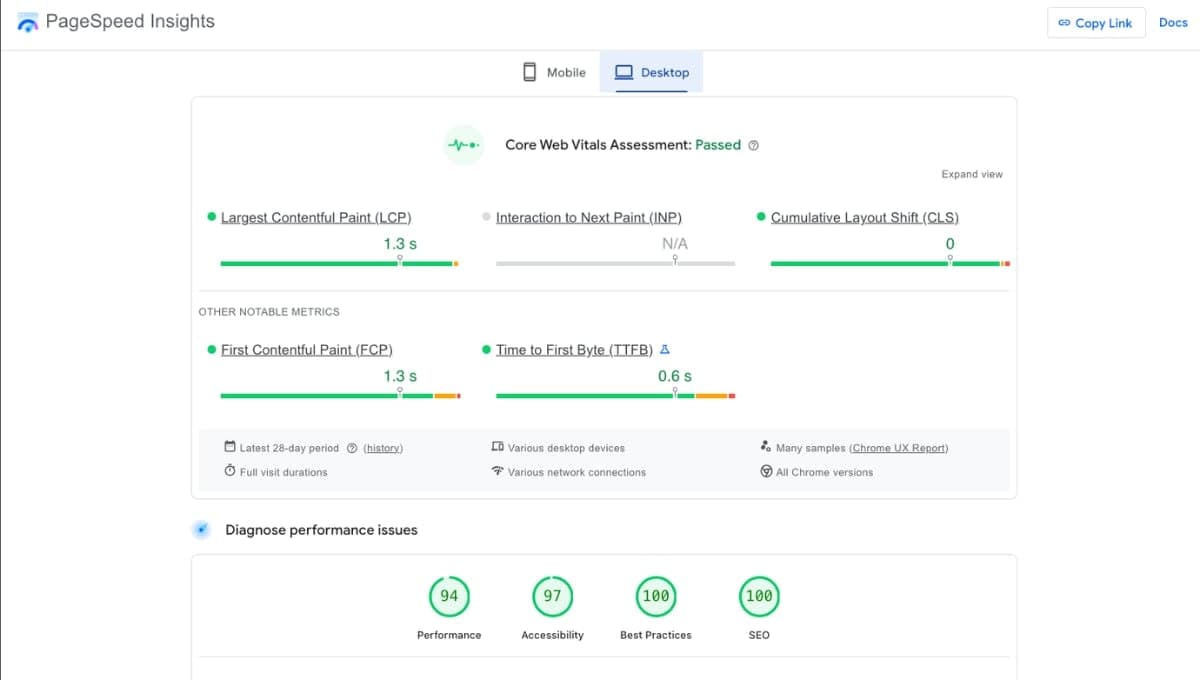Click the Diagnose performance issues heading
The width and height of the screenshot is (1200, 680).
point(321,530)
